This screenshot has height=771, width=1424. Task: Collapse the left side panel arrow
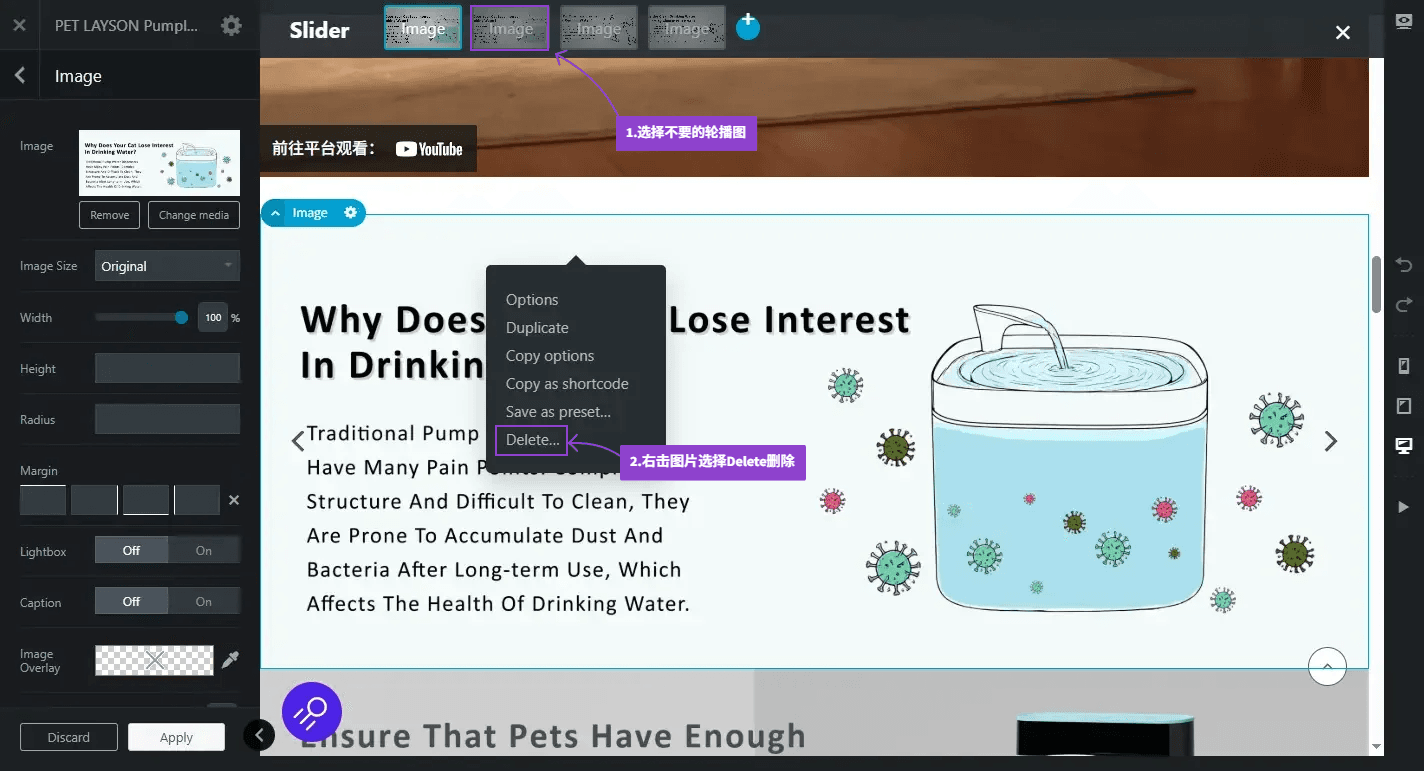pos(259,736)
